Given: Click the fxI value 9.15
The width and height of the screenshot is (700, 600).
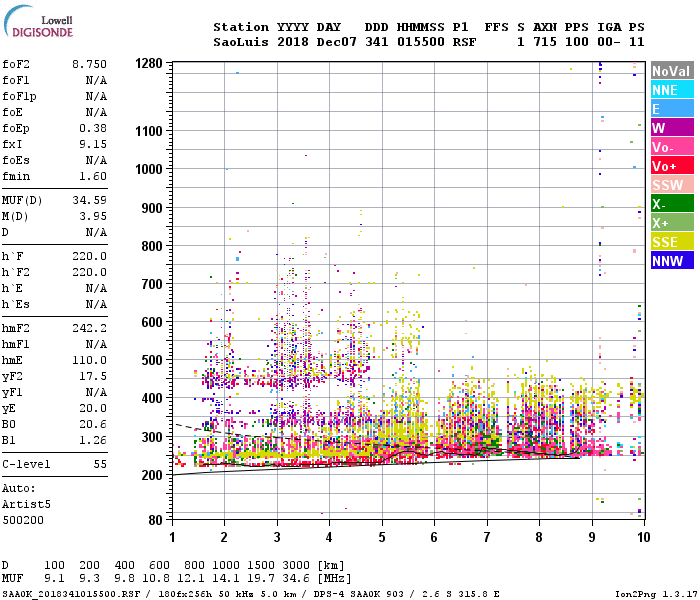Looking at the screenshot, I should point(93,144).
